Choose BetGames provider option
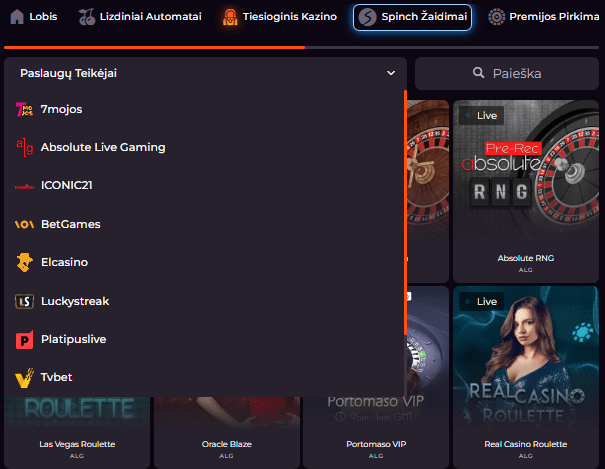 click(204, 224)
